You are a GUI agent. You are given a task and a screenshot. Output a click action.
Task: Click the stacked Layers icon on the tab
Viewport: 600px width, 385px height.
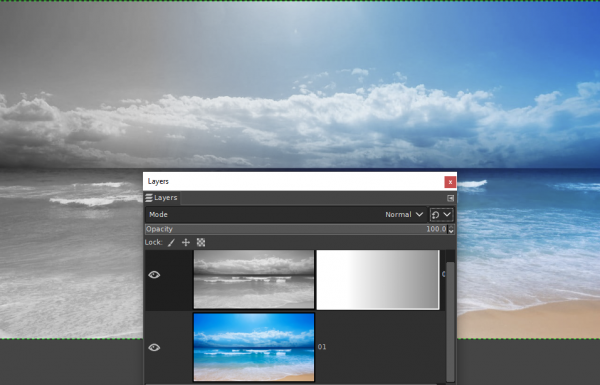tap(149, 198)
